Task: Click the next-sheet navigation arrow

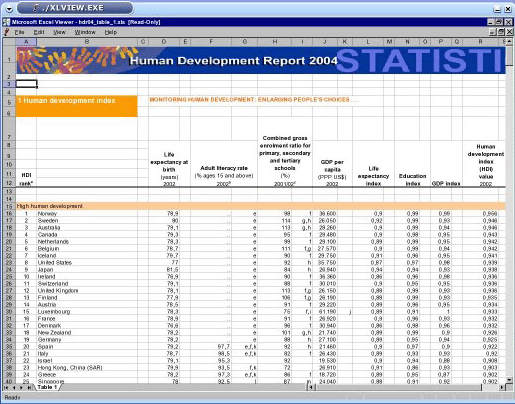Action: click(x=21, y=387)
